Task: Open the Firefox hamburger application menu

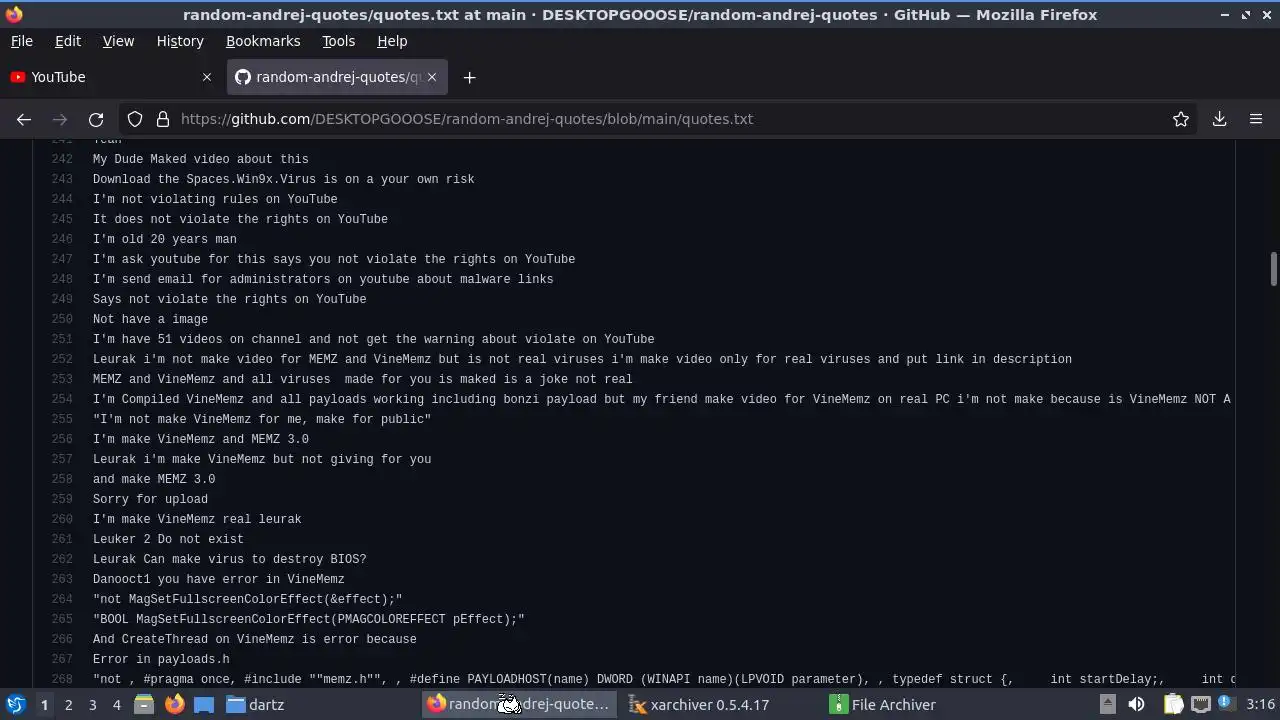Action: point(1256,119)
